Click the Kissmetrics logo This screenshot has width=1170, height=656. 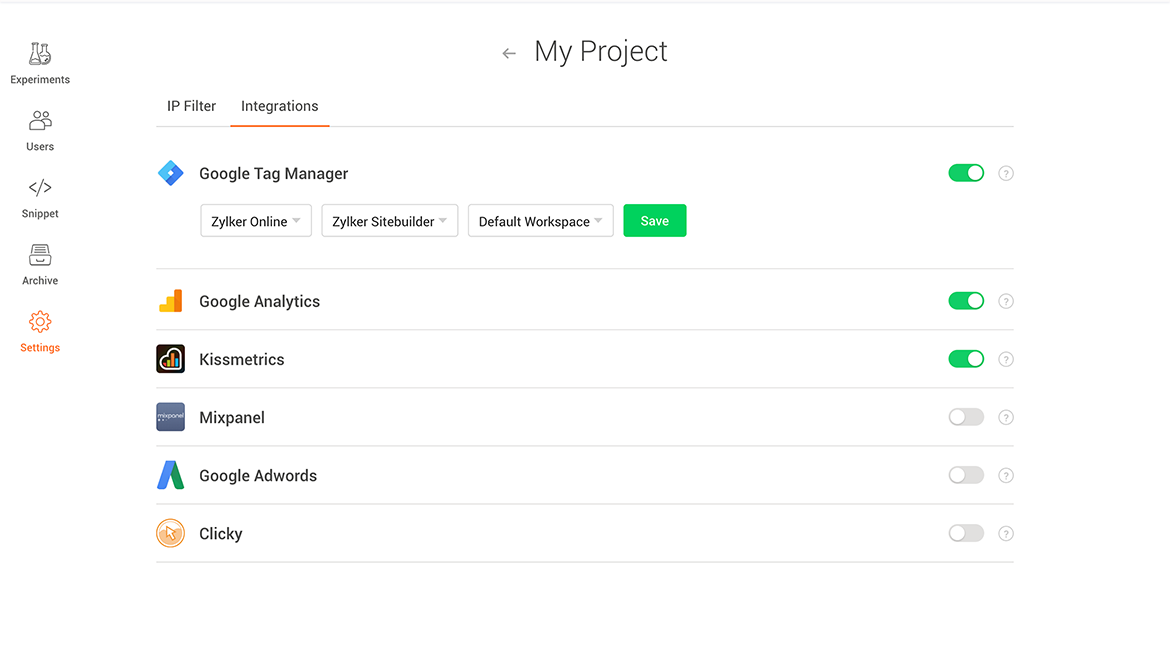171,359
